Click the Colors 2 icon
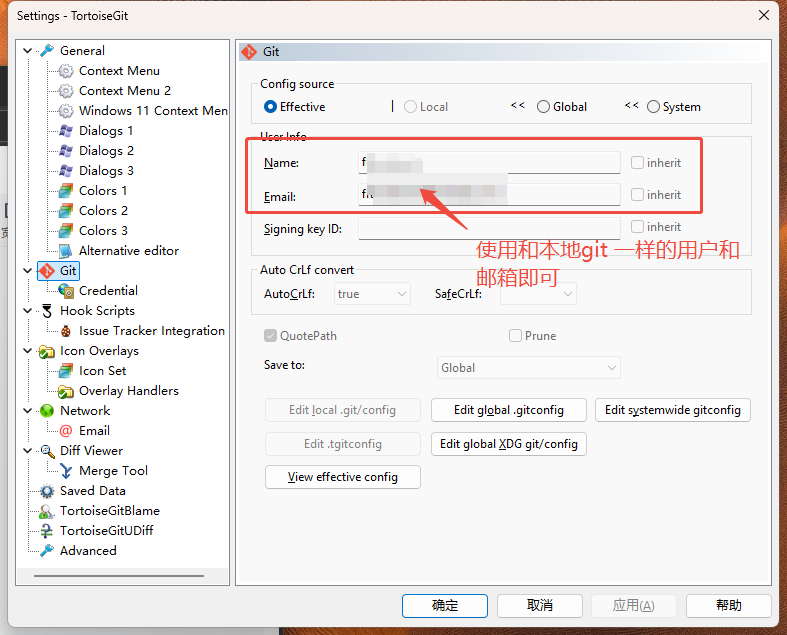The image size is (787, 635). point(66,211)
